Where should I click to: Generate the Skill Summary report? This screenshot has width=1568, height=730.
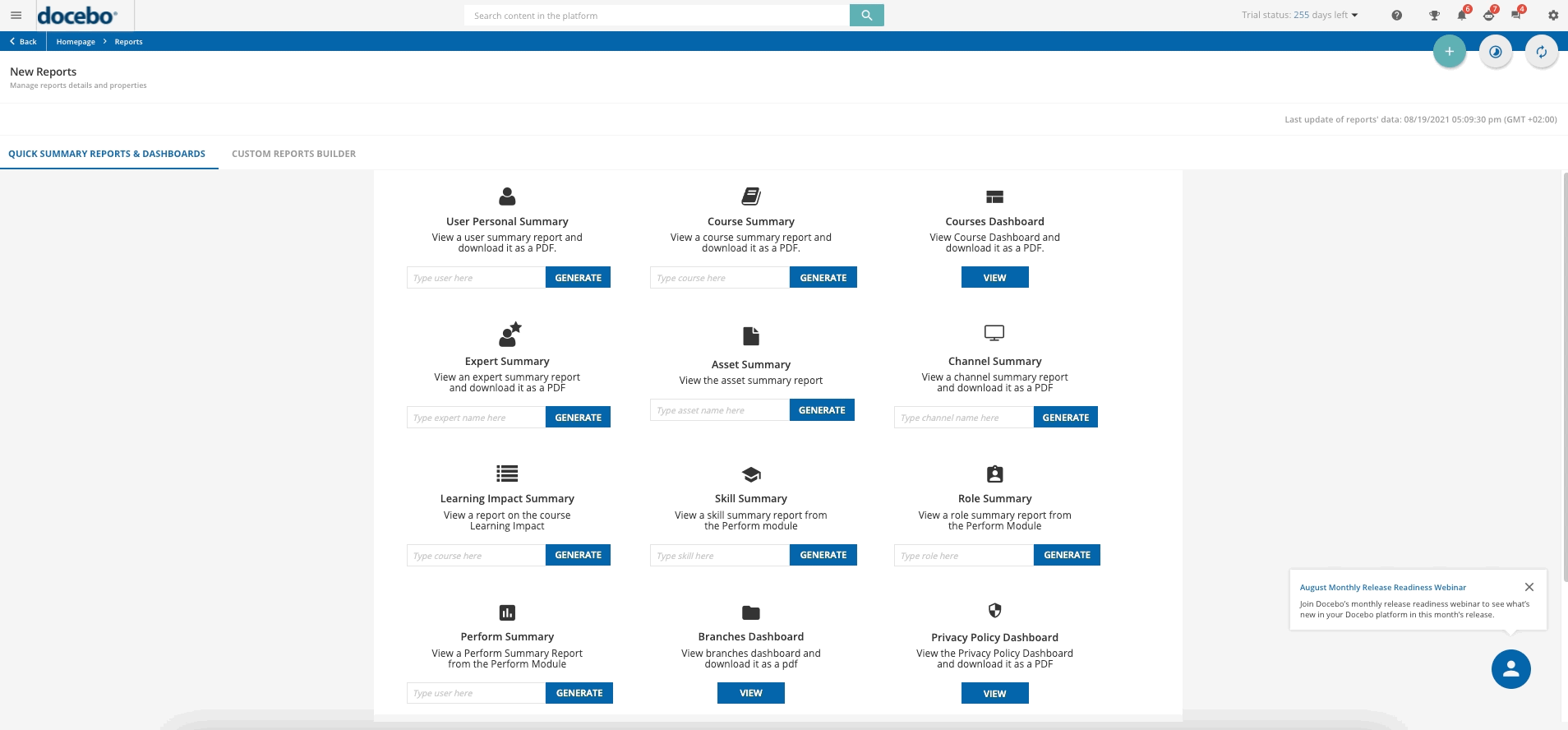pos(823,555)
